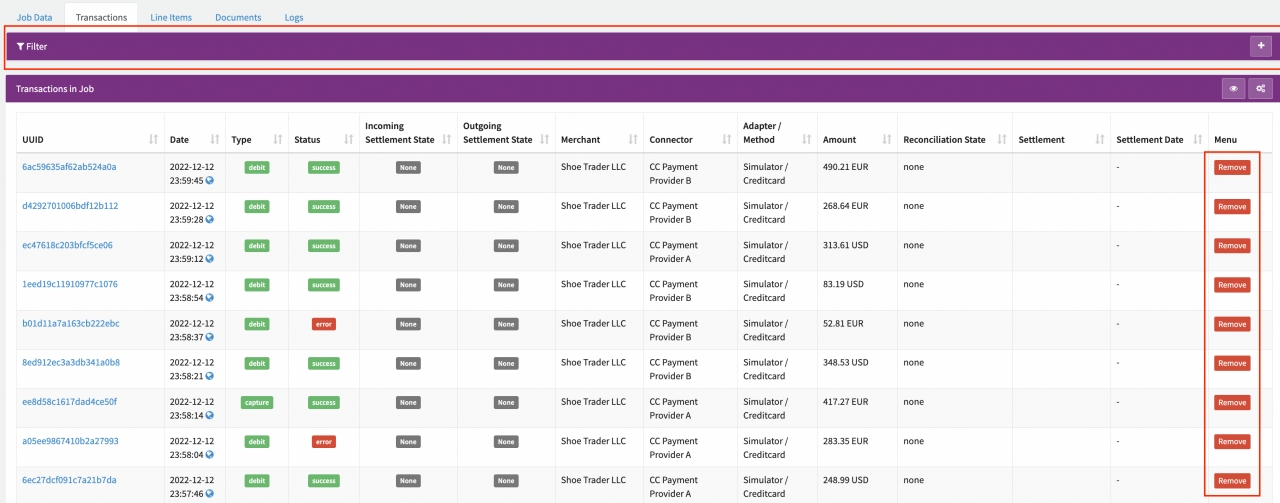
Task: Click error status badge for 52.81 EUR row
Action: point(323,324)
